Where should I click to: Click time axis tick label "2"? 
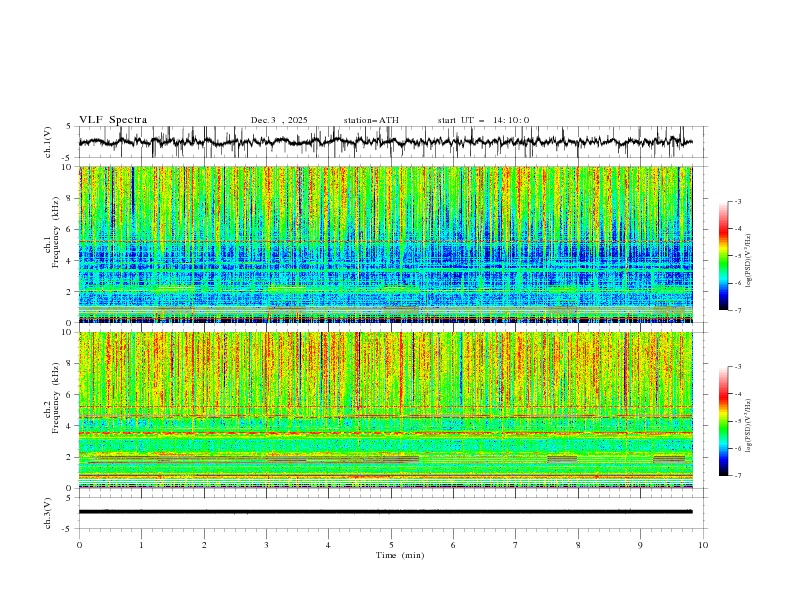point(204,545)
